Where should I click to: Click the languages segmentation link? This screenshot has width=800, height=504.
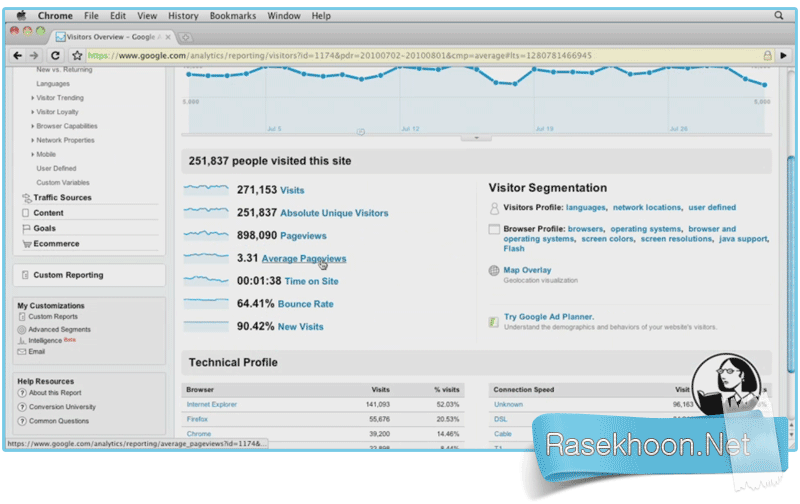coord(585,208)
